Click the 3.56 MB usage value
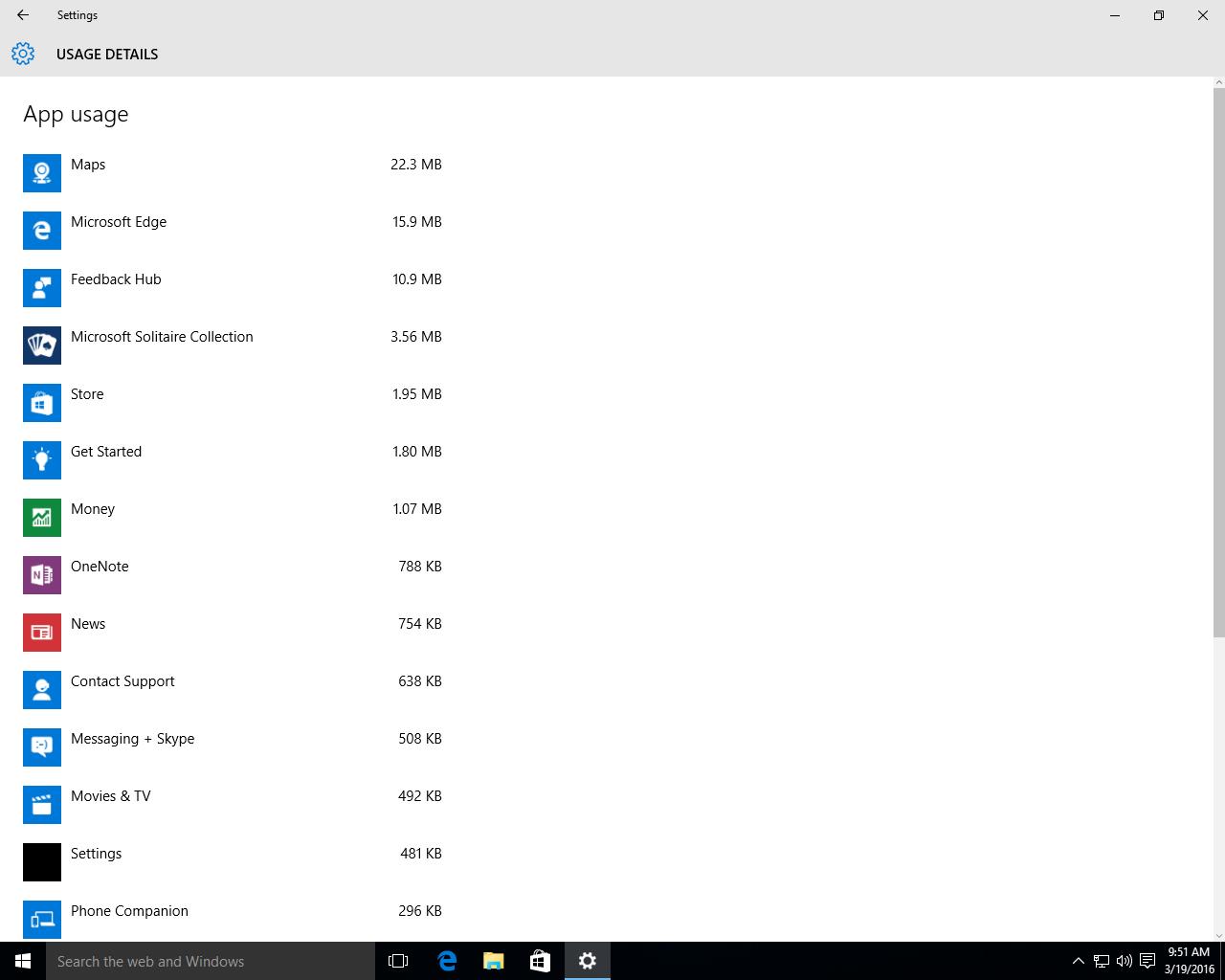This screenshot has height=980, width=1225. pyautogui.click(x=416, y=337)
